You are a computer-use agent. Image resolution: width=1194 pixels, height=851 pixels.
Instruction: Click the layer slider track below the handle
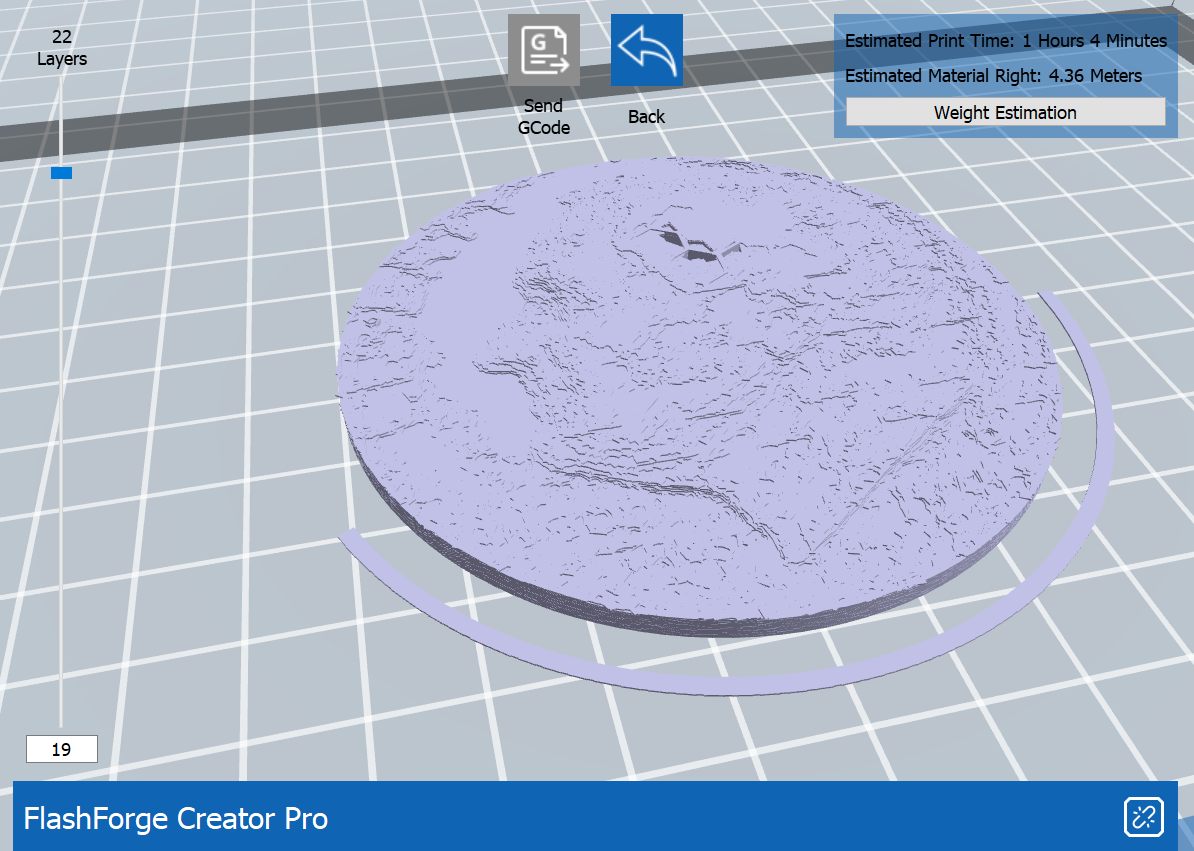click(x=61, y=450)
